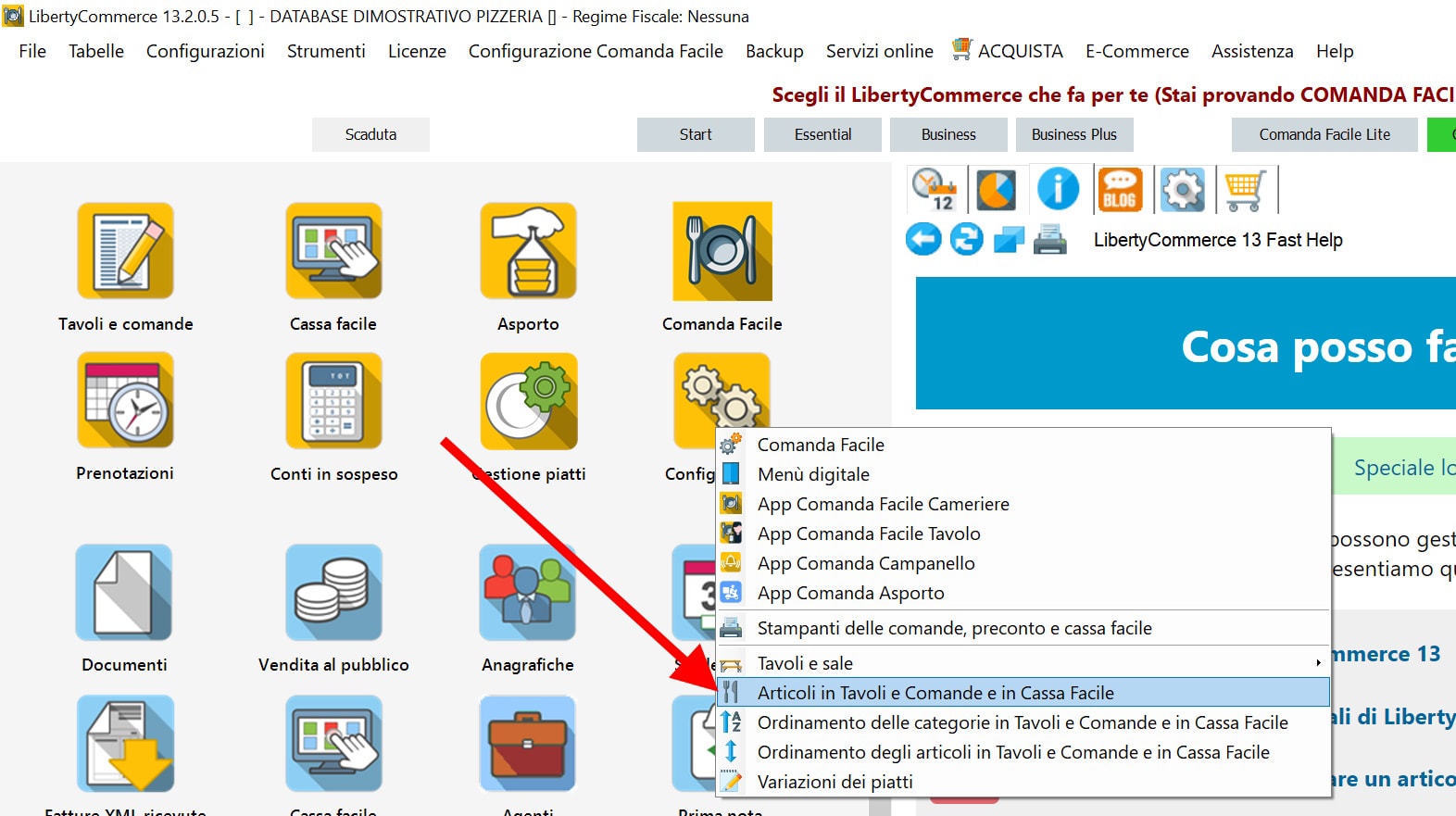Click the settings gear toolbar icon
Image resolution: width=1456 pixels, height=816 pixels.
tap(1183, 190)
